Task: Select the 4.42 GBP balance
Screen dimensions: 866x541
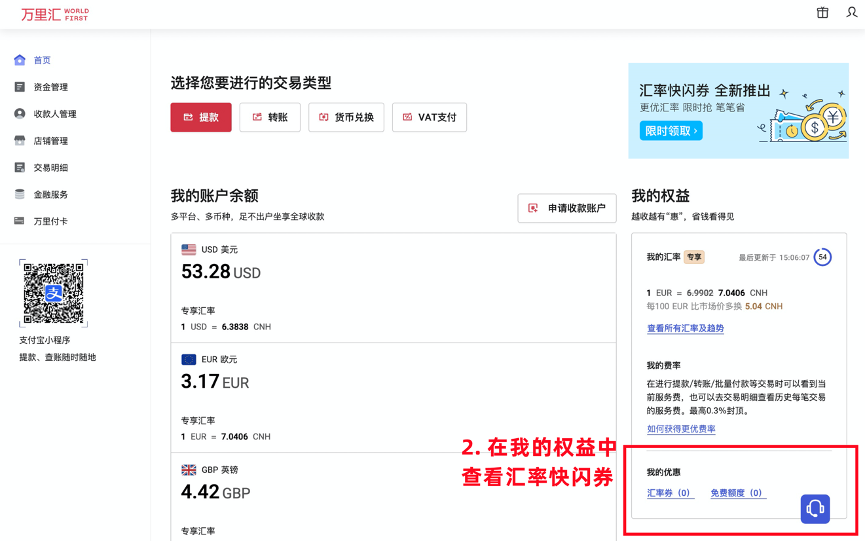Action: tap(215, 492)
